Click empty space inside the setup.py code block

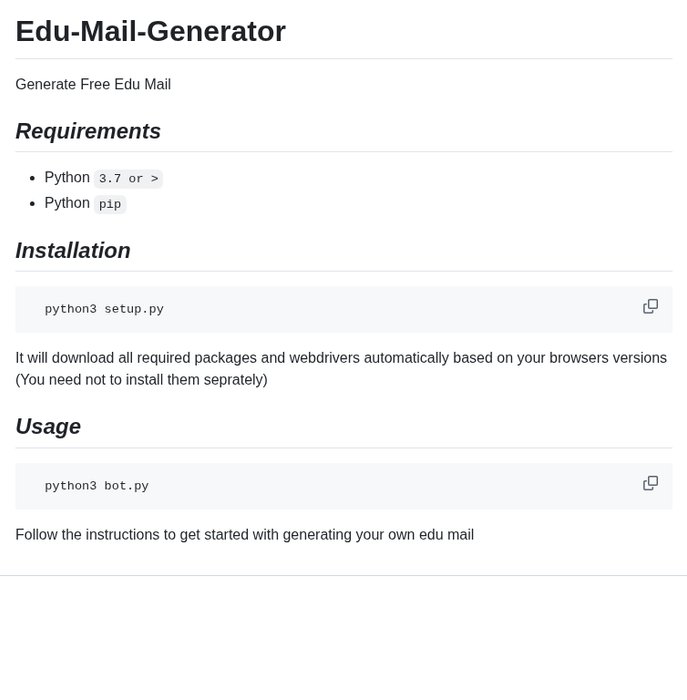pyautogui.click(x=400, y=310)
